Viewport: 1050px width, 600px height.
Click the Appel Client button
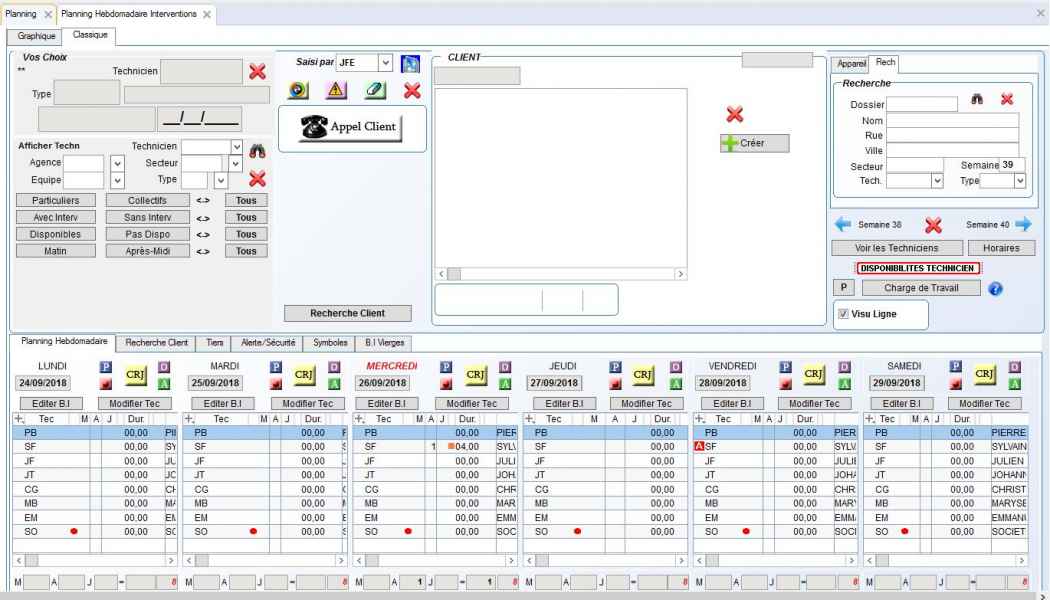click(x=351, y=127)
